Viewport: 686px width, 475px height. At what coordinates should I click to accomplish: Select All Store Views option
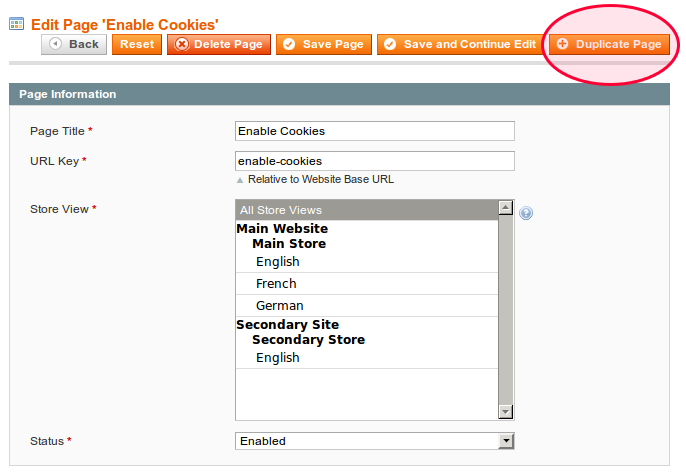367,210
